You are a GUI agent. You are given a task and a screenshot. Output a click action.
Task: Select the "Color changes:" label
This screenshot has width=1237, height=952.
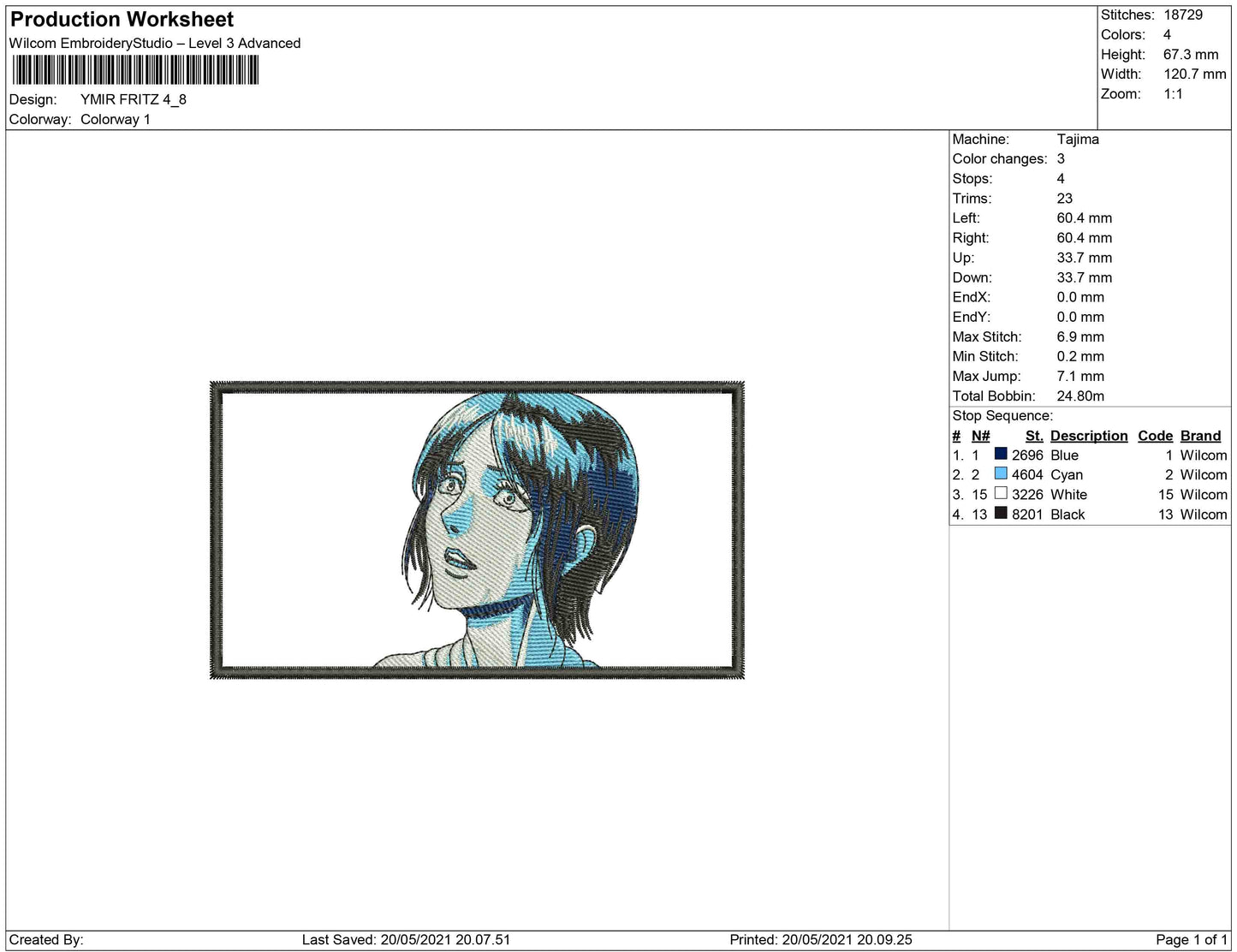coord(1000,158)
